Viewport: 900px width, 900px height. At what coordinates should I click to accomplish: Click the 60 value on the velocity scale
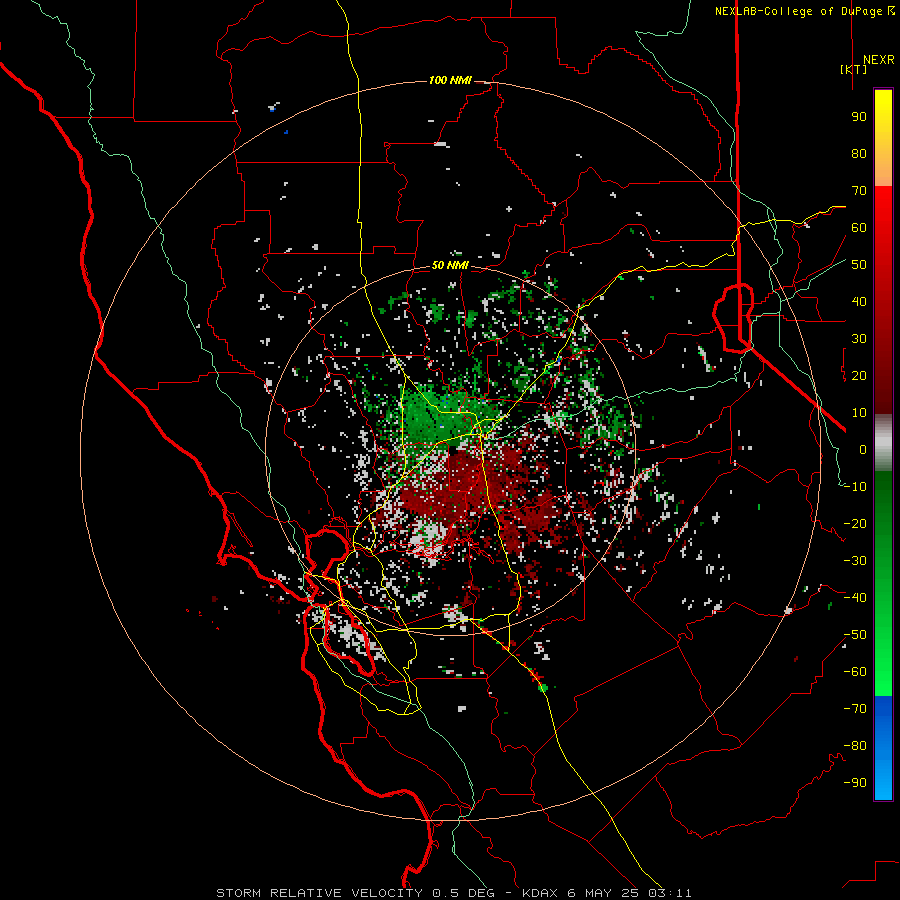(859, 227)
